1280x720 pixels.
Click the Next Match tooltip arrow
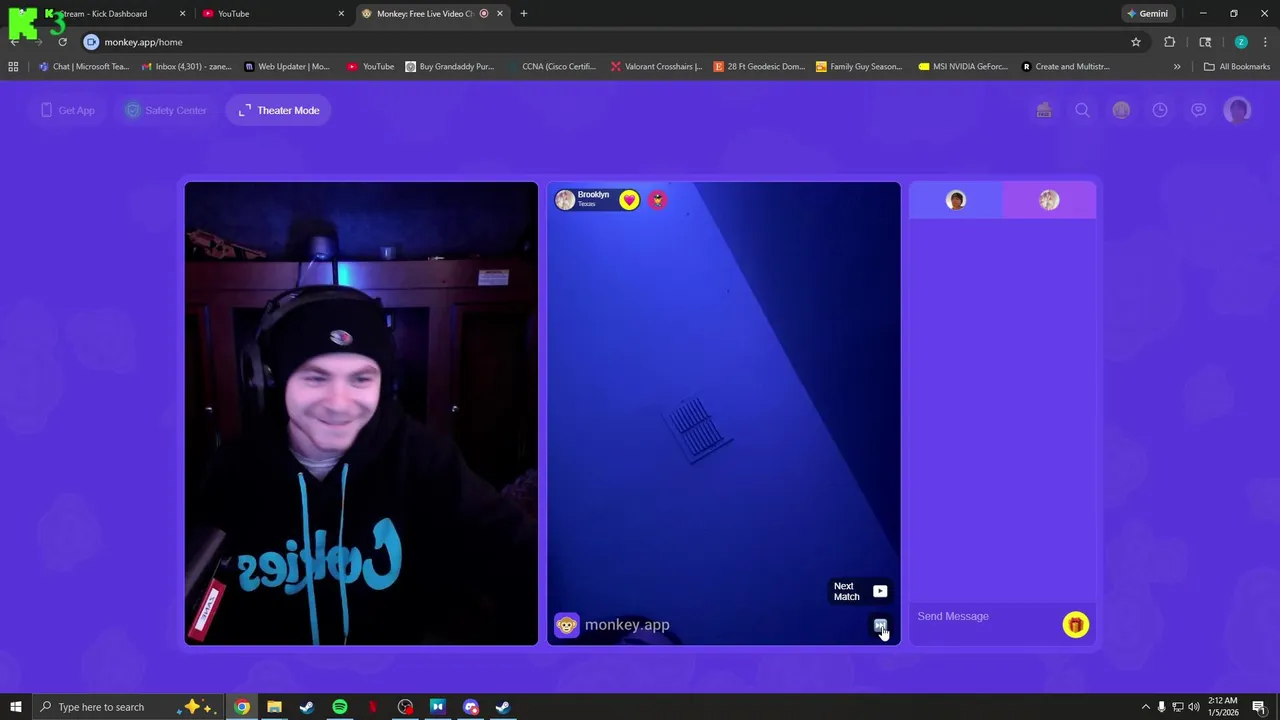pos(880,591)
